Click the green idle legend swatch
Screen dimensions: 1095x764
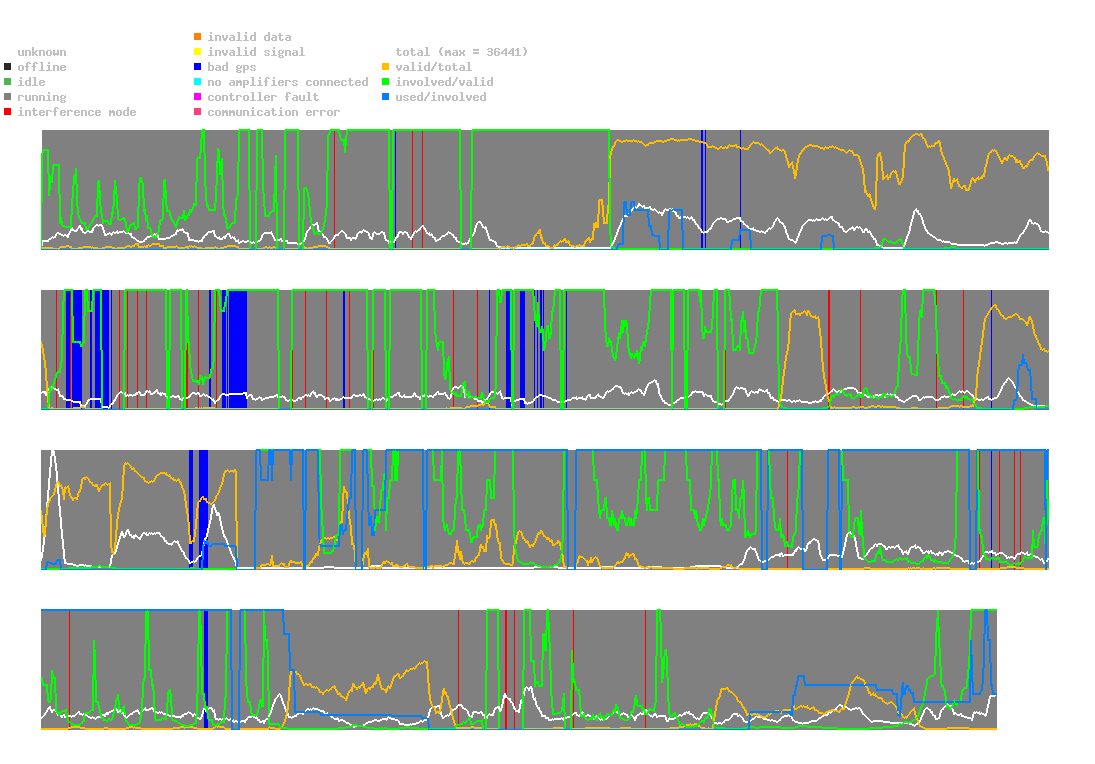tap(8, 82)
